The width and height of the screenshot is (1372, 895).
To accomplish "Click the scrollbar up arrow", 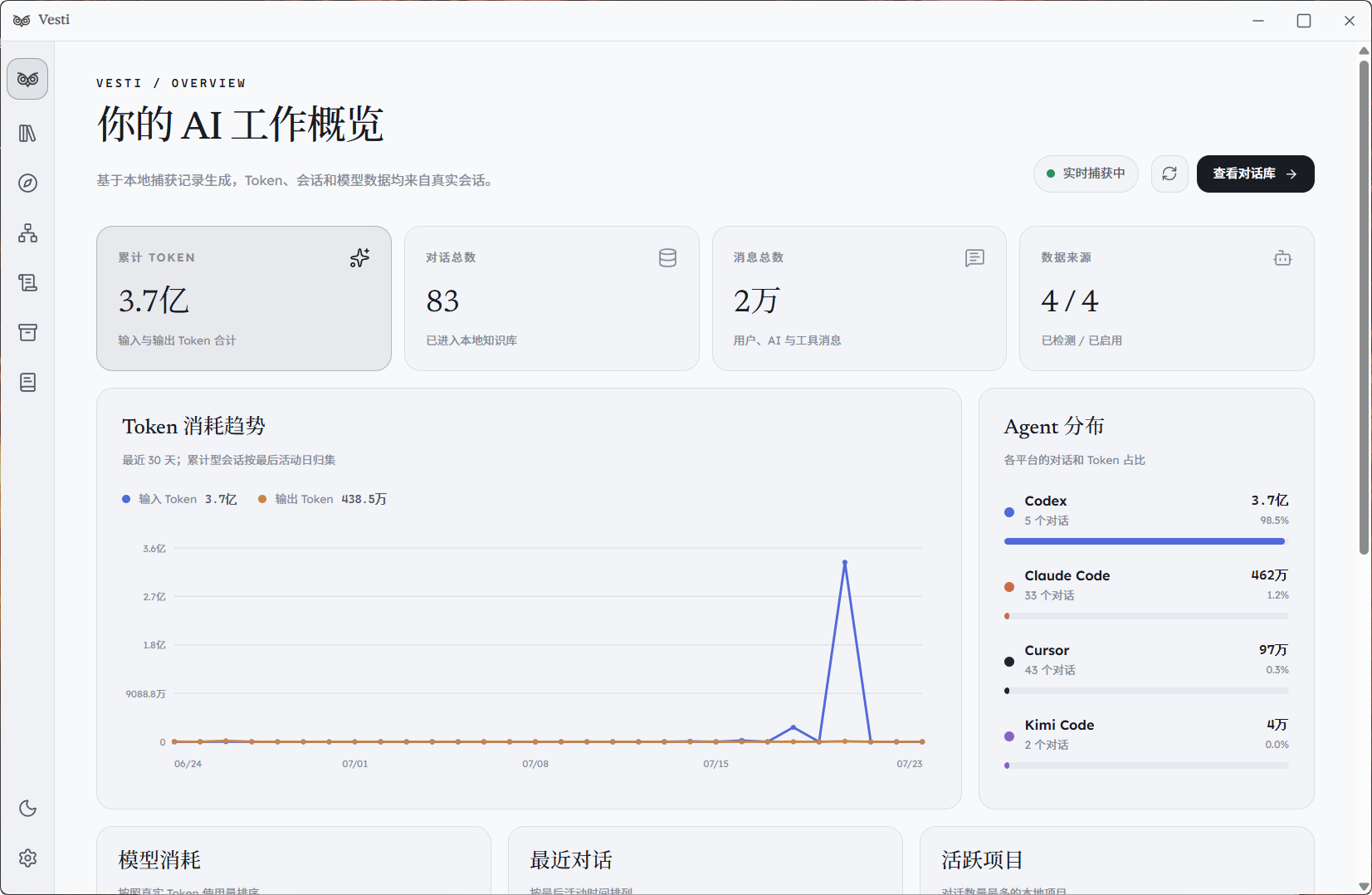I will tap(1364, 51).
